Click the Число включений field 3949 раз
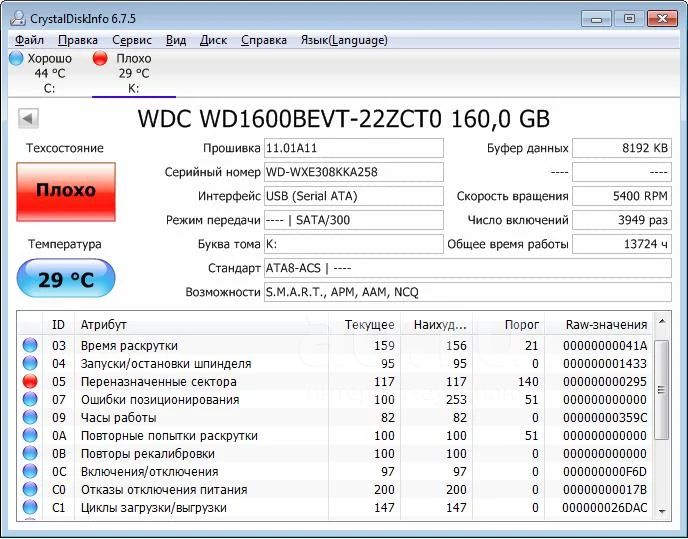The height and width of the screenshot is (539, 688). 622,220
